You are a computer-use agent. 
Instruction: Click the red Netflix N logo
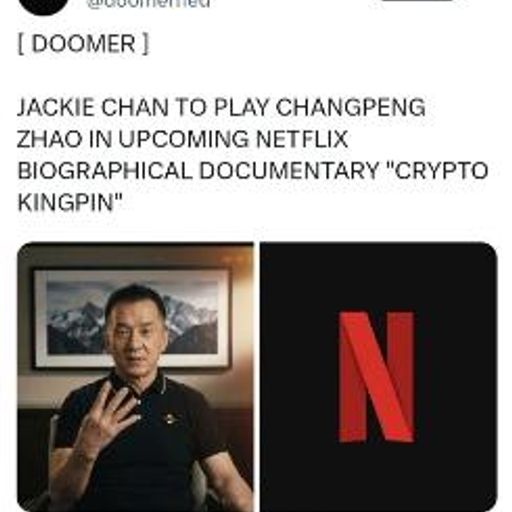coord(377,377)
